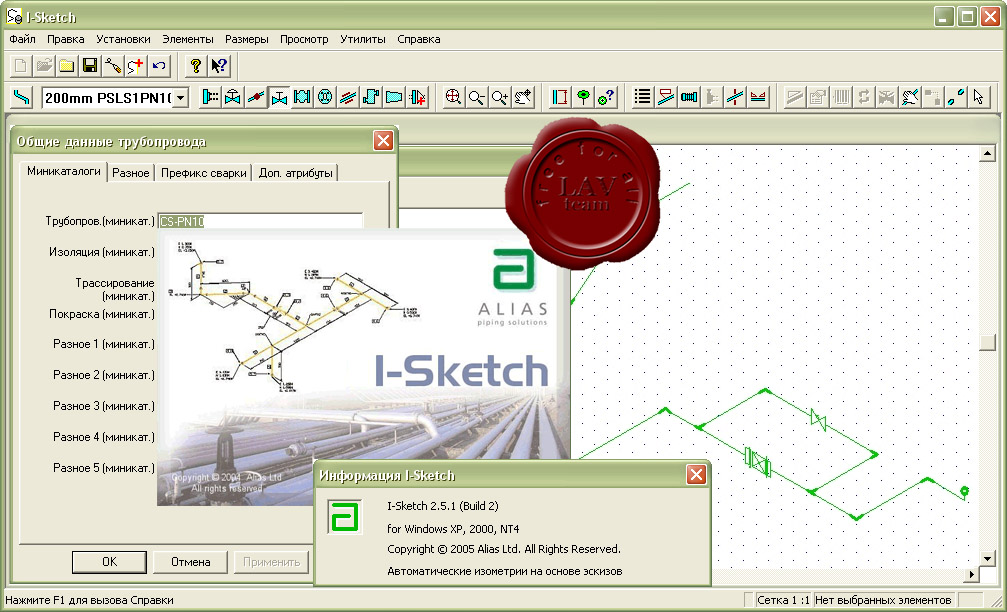The width and height of the screenshot is (1007, 612).
Task: Click the red flag on pipe icon
Action: 665,98
